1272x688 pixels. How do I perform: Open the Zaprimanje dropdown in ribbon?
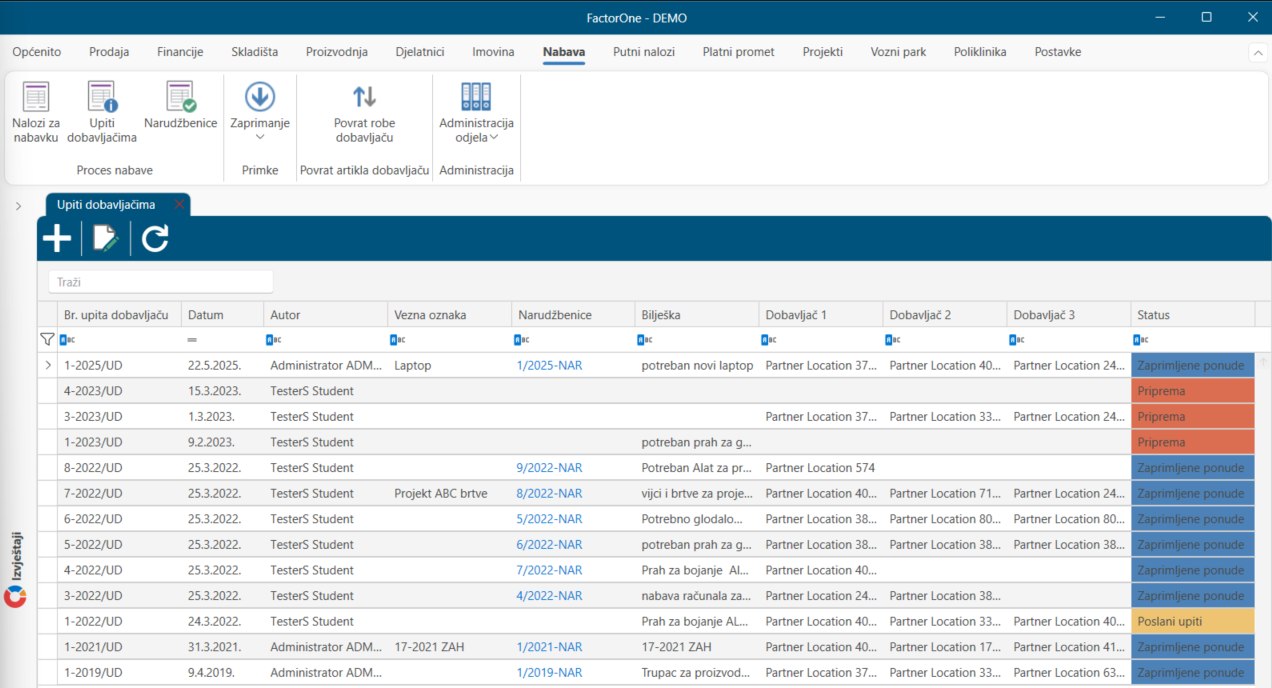point(260,112)
